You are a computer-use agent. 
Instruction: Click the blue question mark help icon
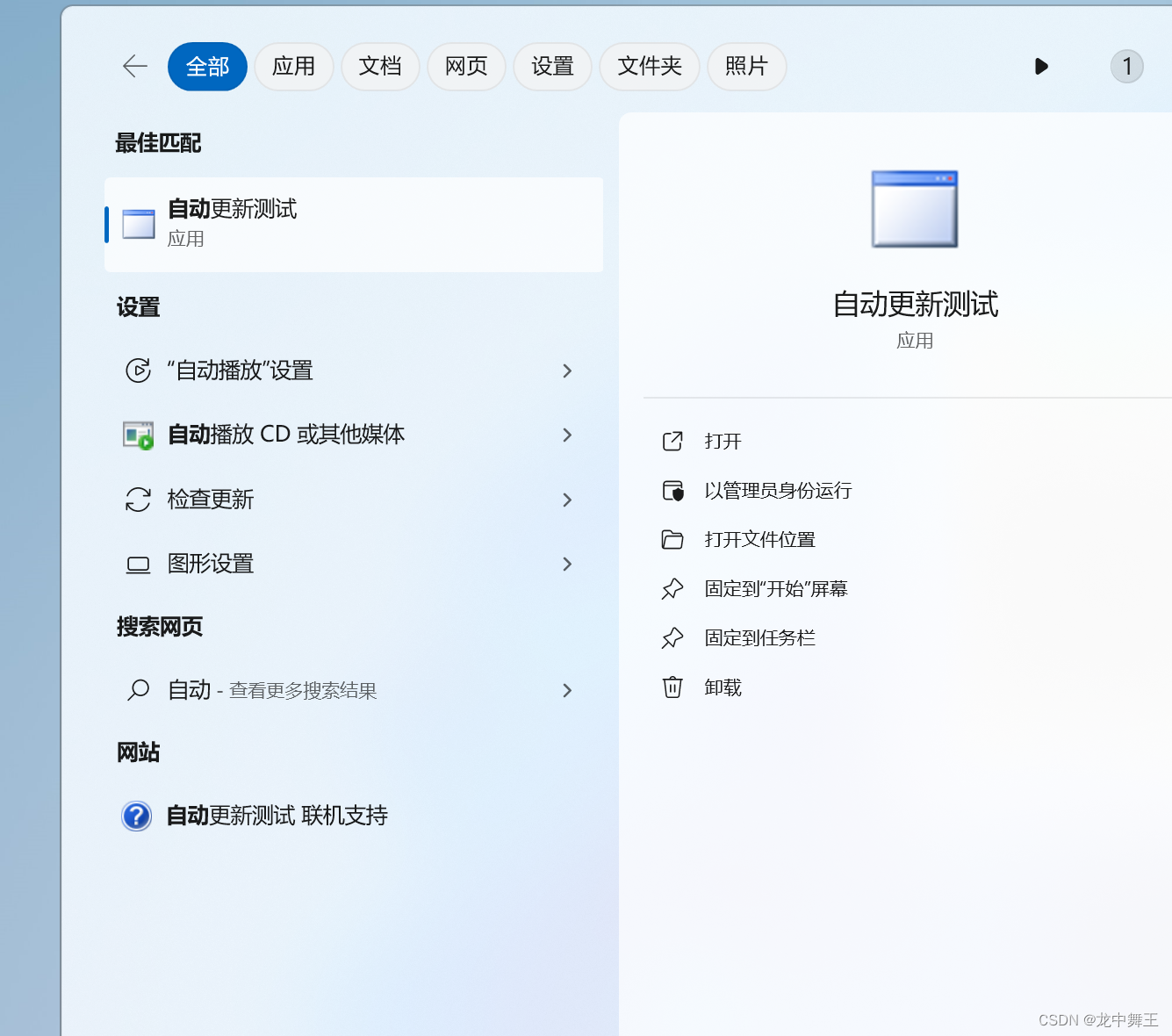click(x=137, y=816)
